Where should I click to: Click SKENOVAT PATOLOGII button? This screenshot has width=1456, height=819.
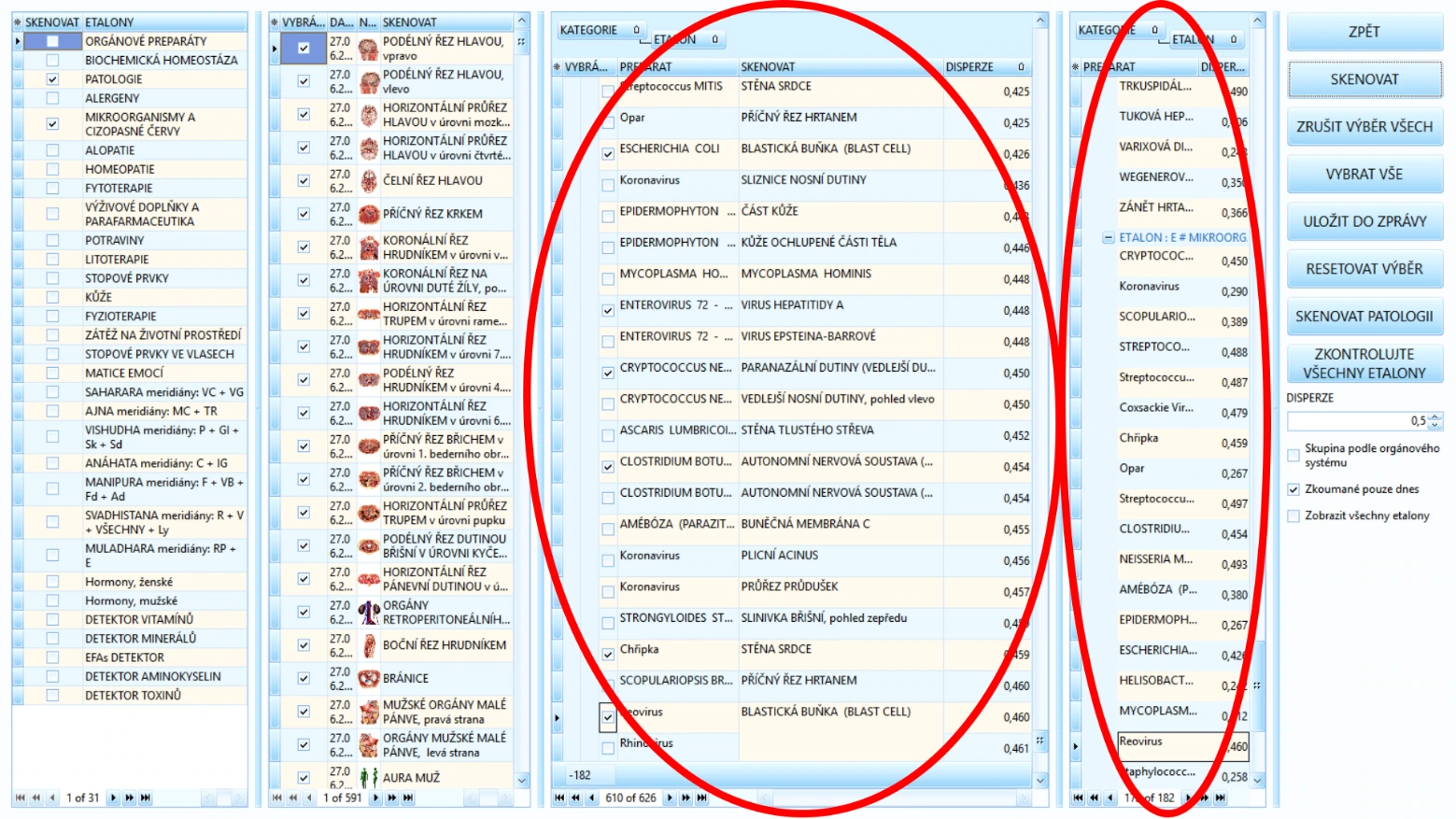(x=1364, y=317)
